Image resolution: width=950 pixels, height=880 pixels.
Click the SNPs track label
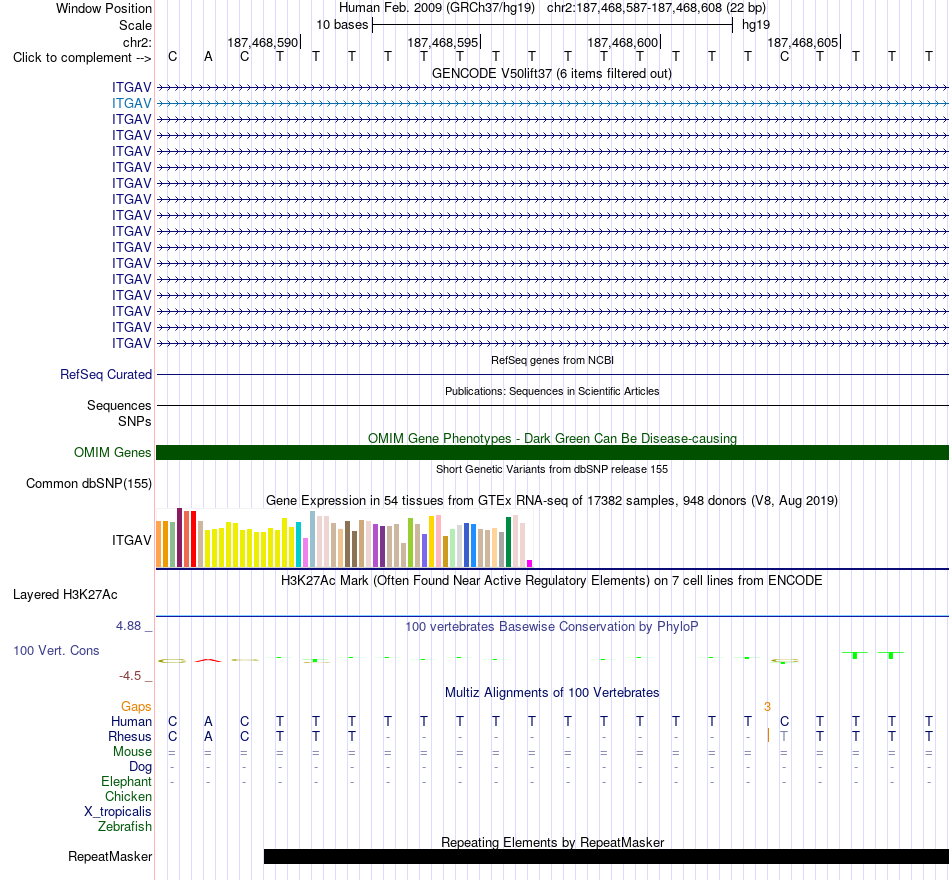135,421
